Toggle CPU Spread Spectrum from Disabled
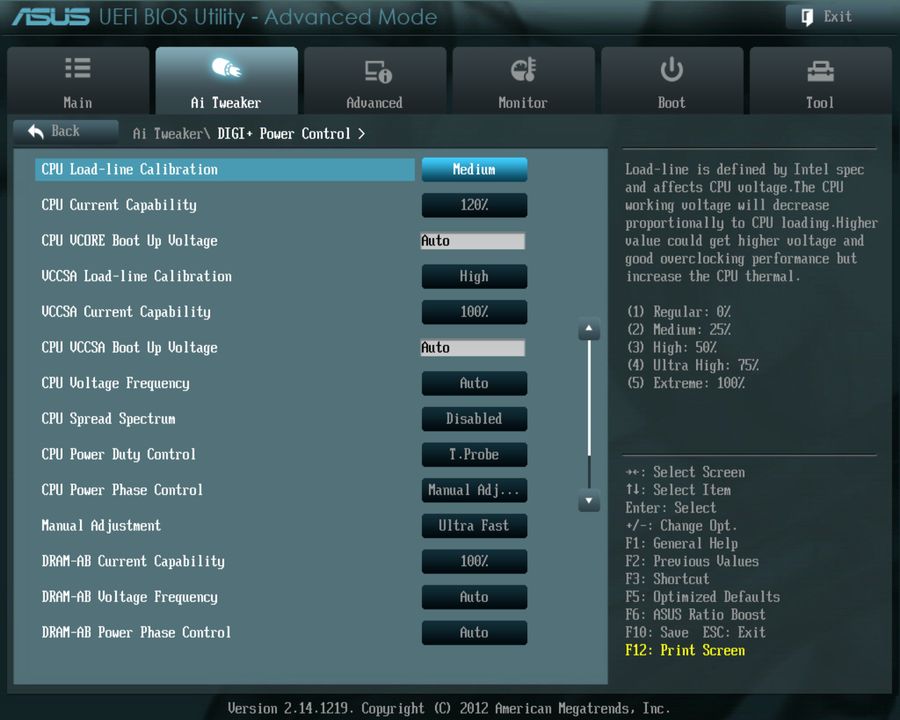900x720 pixels. [474, 419]
